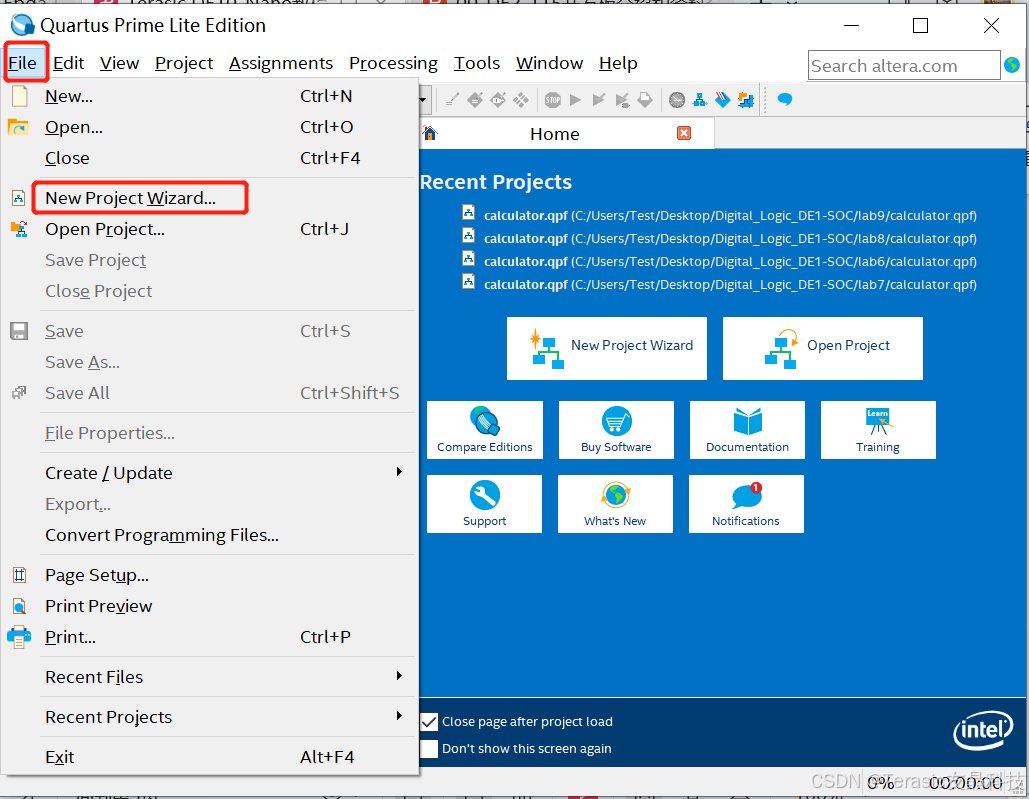Click the globe icon beside the search box
The height and width of the screenshot is (799, 1029).
coord(1012,65)
